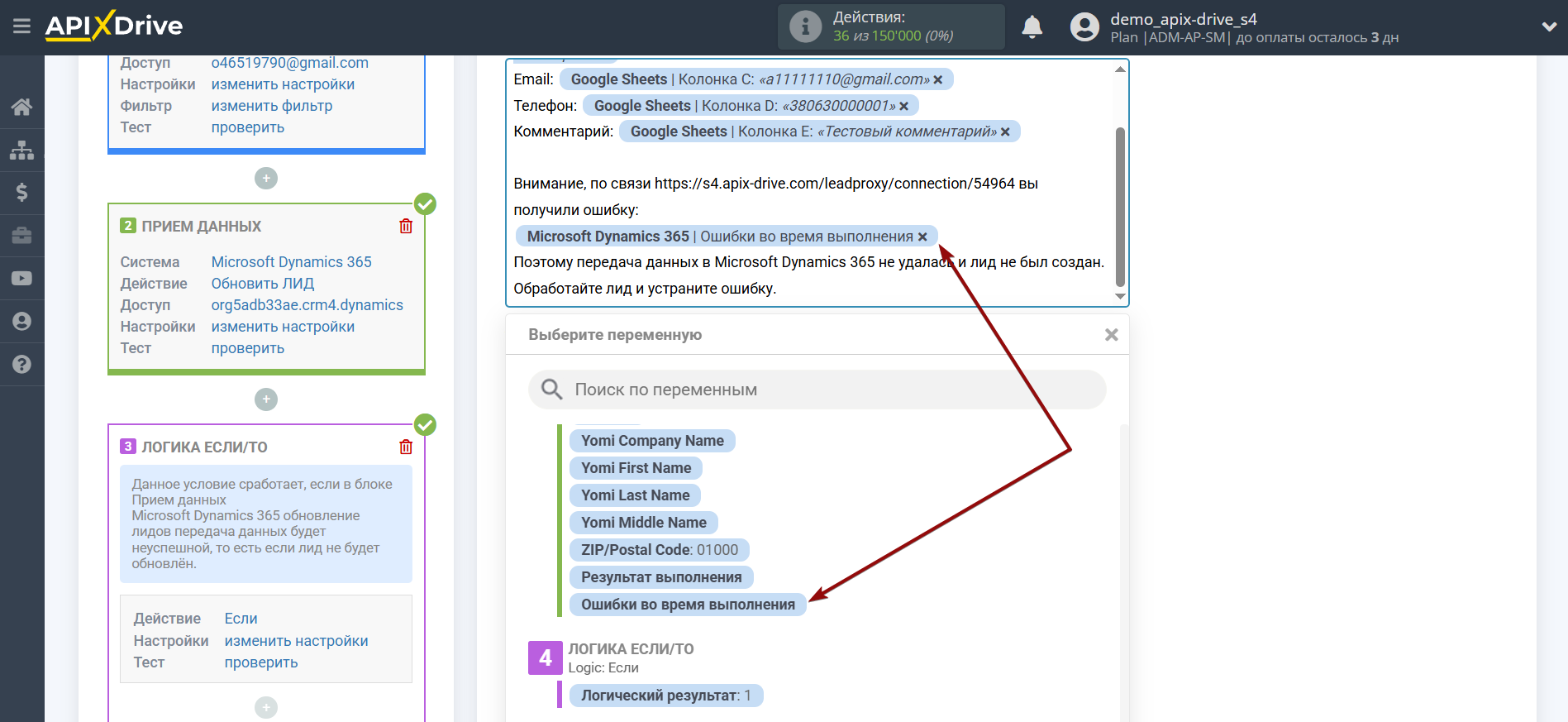Click the Действия counter panel

(891, 26)
